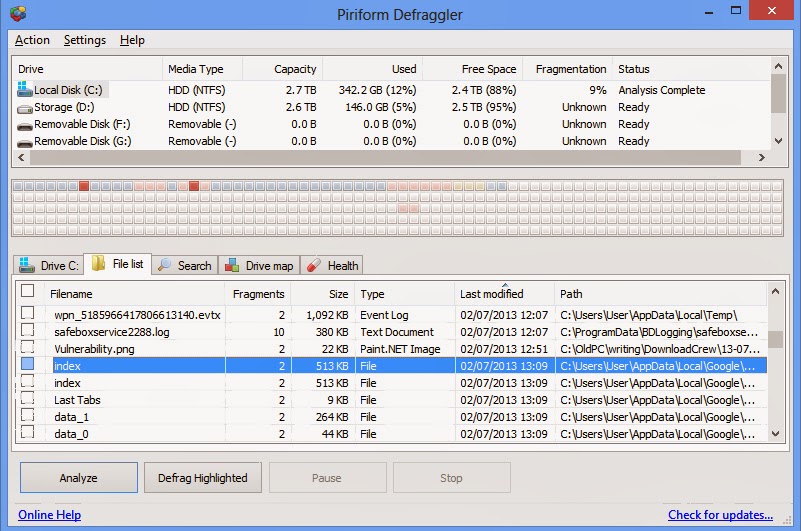The width and height of the screenshot is (801, 531).
Task: Toggle checkbox of the highlighted index row
Action: (28, 364)
